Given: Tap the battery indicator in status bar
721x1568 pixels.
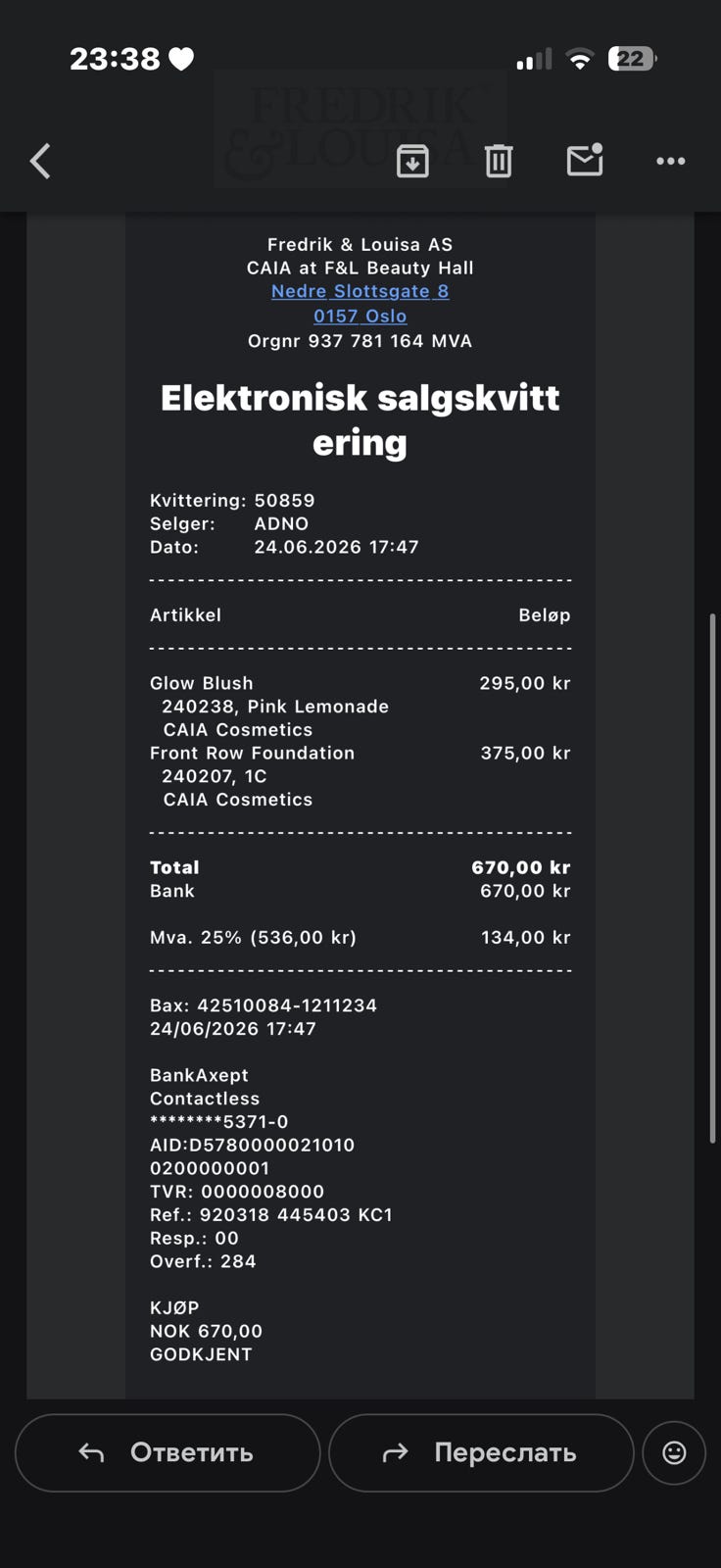Looking at the screenshot, I should (632, 59).
